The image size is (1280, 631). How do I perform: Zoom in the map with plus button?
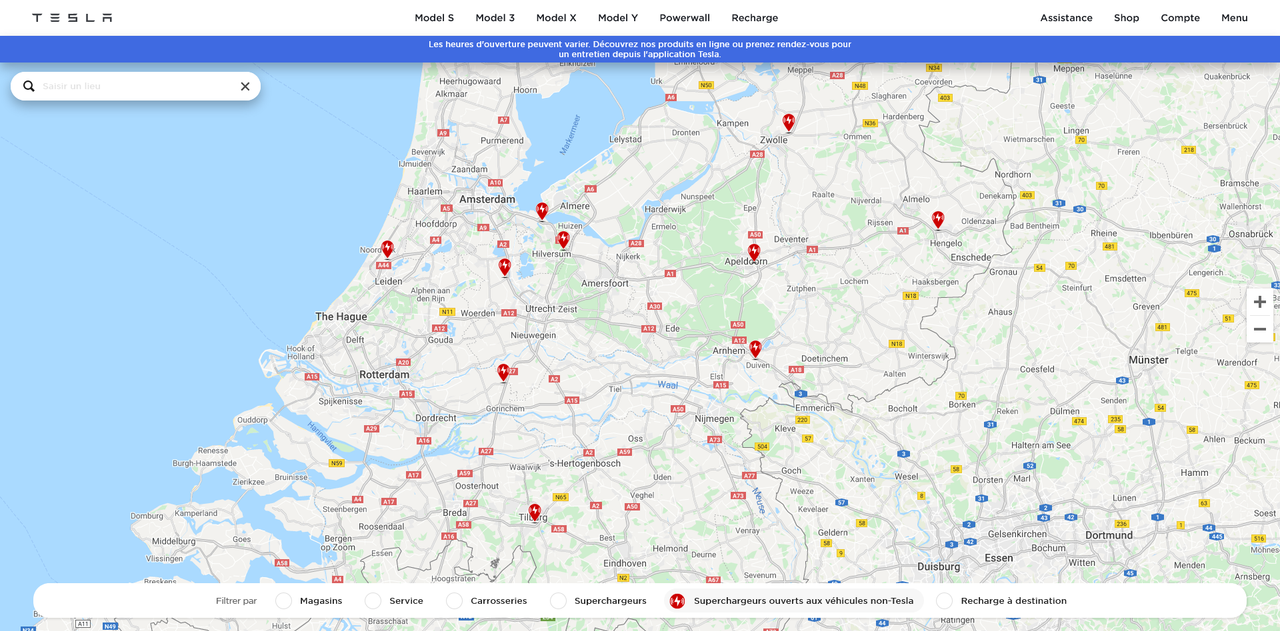point(1260,302)
